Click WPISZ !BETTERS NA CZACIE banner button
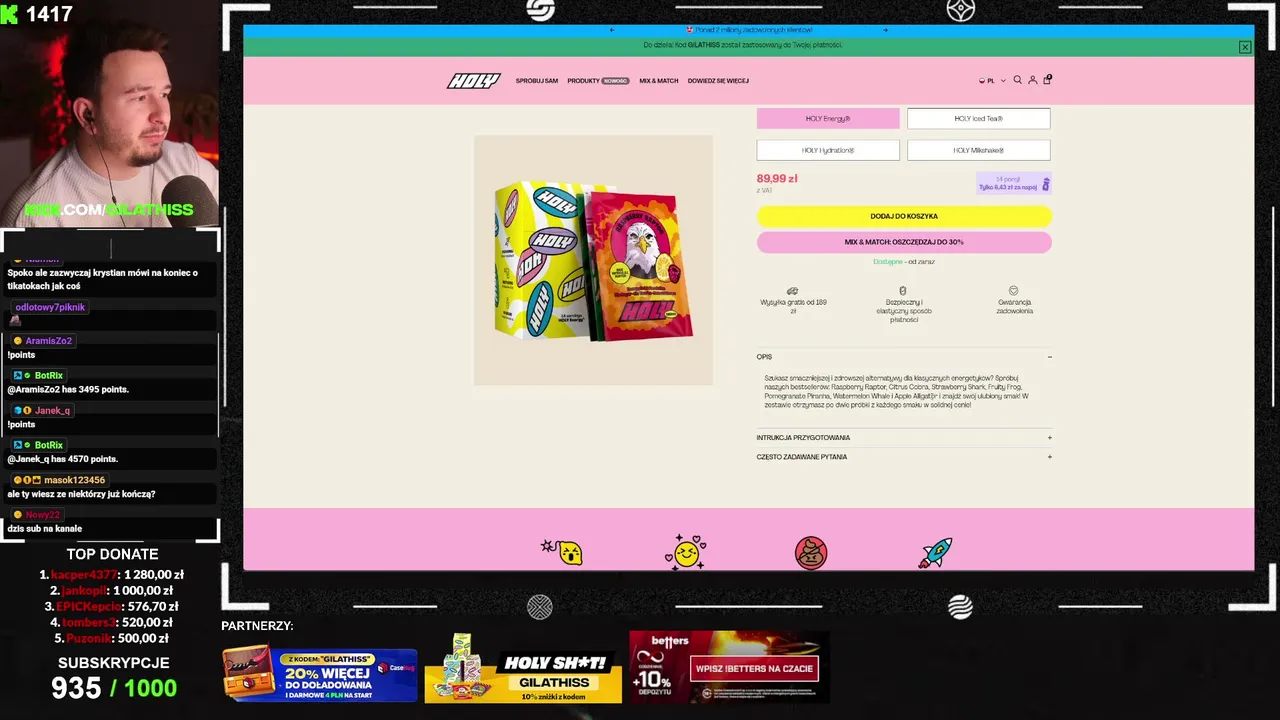The image size is (1280, 720). click(754, 668)
